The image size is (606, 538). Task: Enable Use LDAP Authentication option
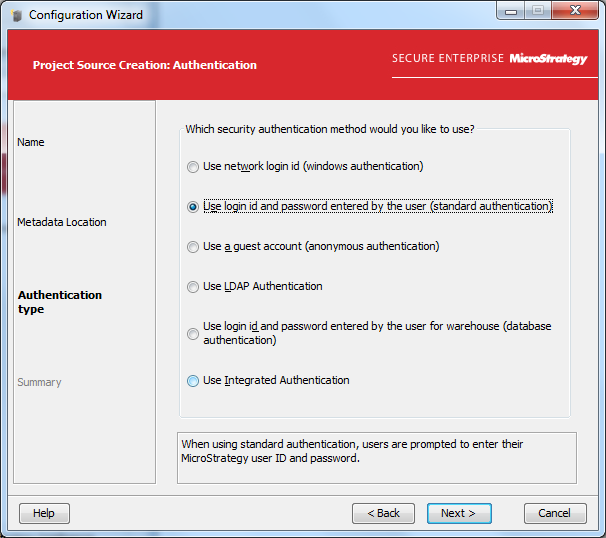click(193, 287)
